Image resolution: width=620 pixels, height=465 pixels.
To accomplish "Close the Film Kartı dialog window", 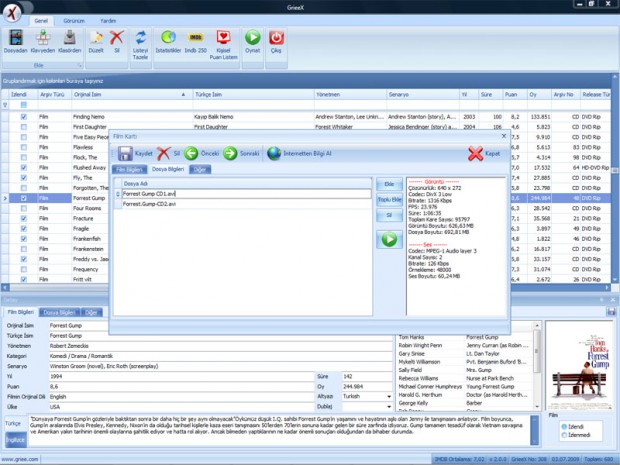I will coord(504,136).
